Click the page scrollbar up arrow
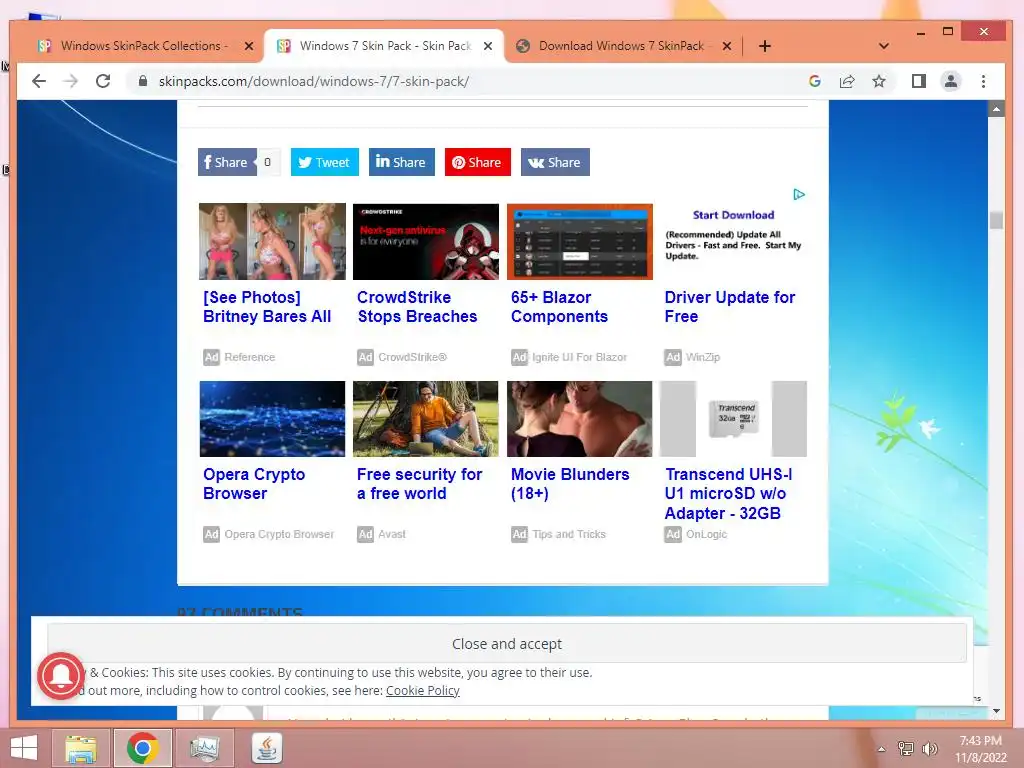The image size is (1024, 768). click(x=996, y=109)
